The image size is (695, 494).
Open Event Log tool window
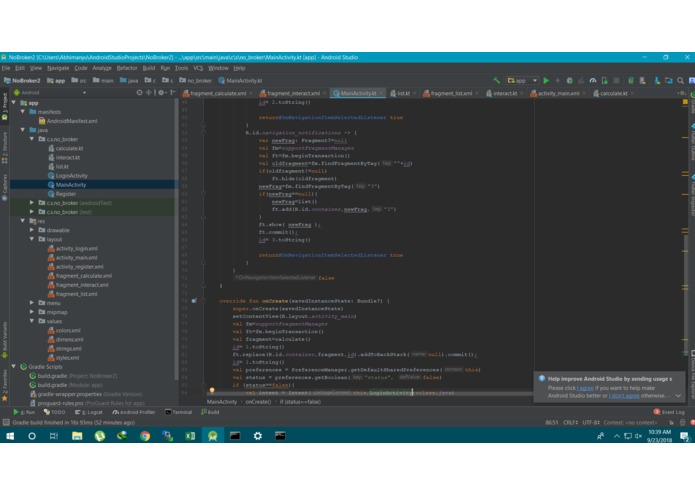coord(669,412)
